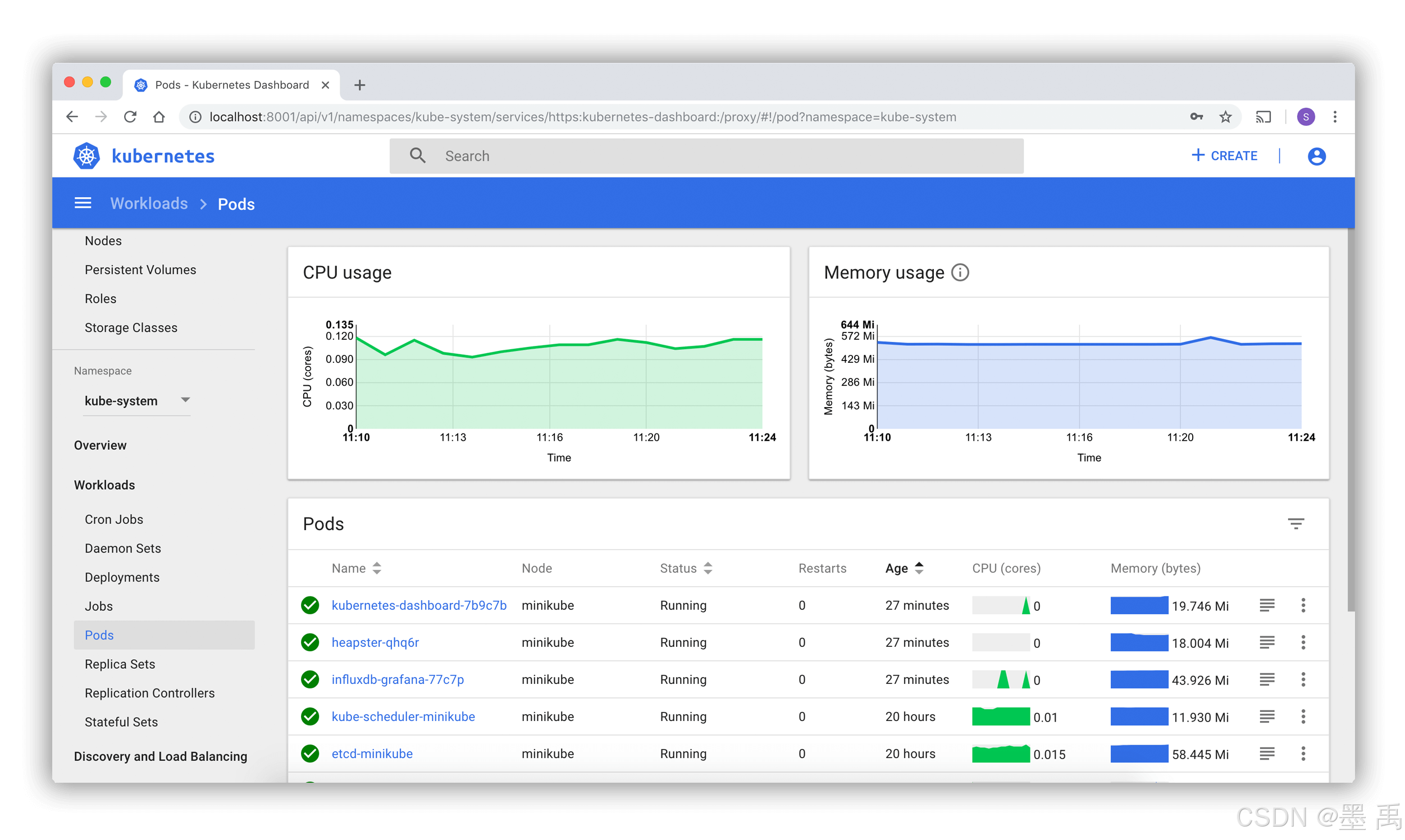Image resolution: width=1405 pixels, height=840 pixels.
Task: Open Replica Sets in the sidebar
Action: pos(120,664)
